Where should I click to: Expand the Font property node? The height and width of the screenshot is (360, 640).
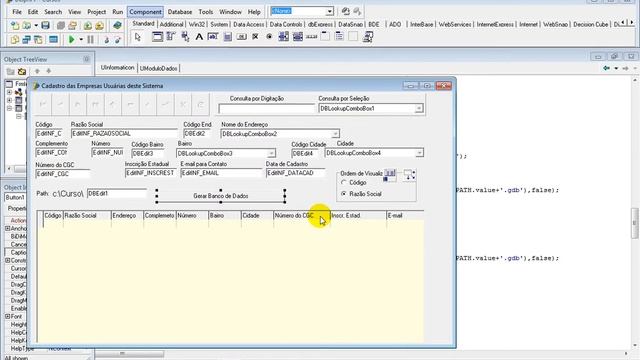(x=7, y=317)
